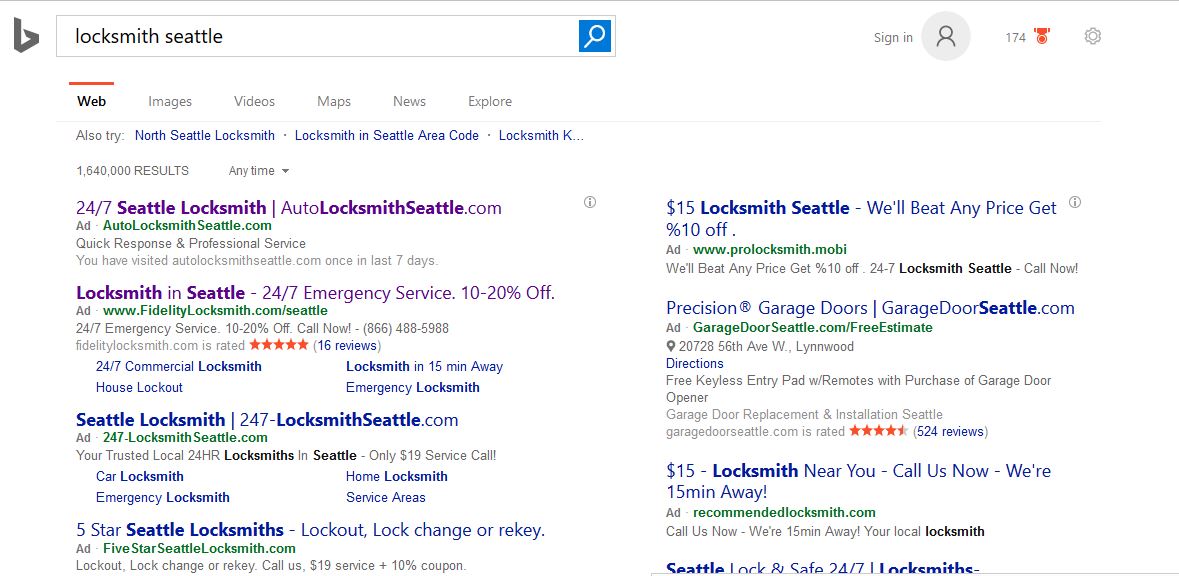This screenshot has width=1179, height=576.
Task: Open the 524 reviews link
Action: 950,432
